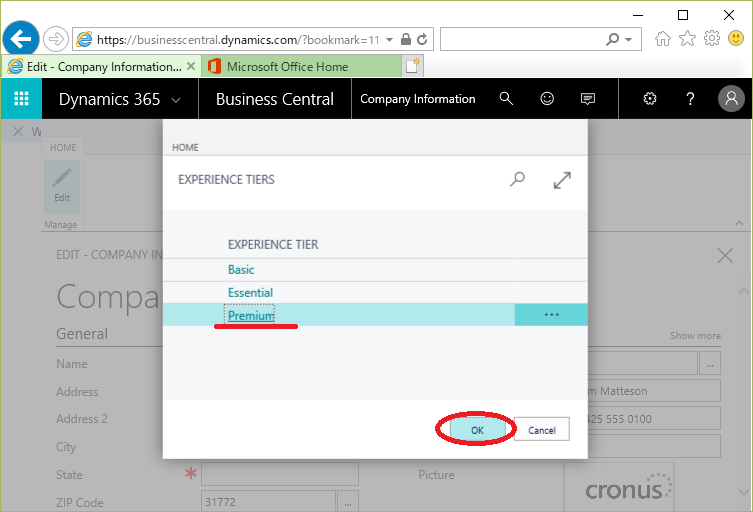
Task: Click the browser search magnifier icon
Action: point(612,39)
